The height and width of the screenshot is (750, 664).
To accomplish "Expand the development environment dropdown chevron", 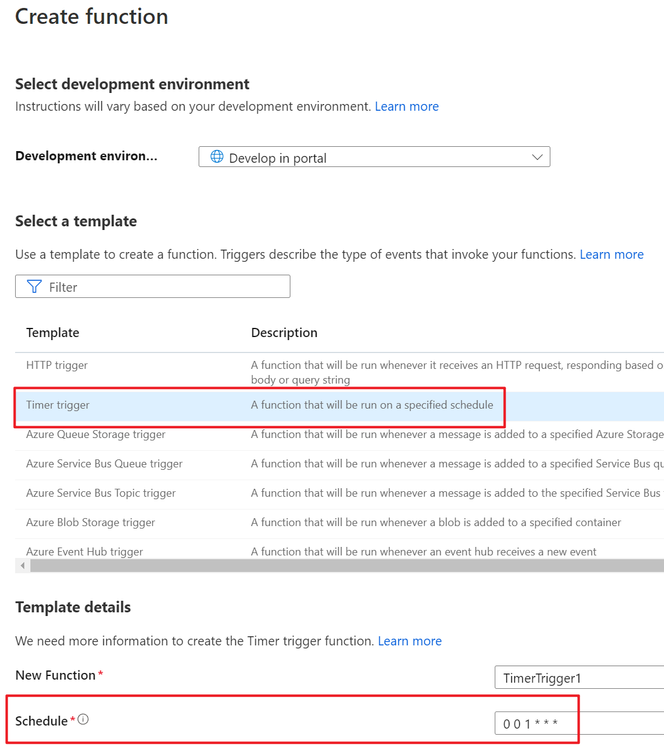I will (x=537, y=157).
